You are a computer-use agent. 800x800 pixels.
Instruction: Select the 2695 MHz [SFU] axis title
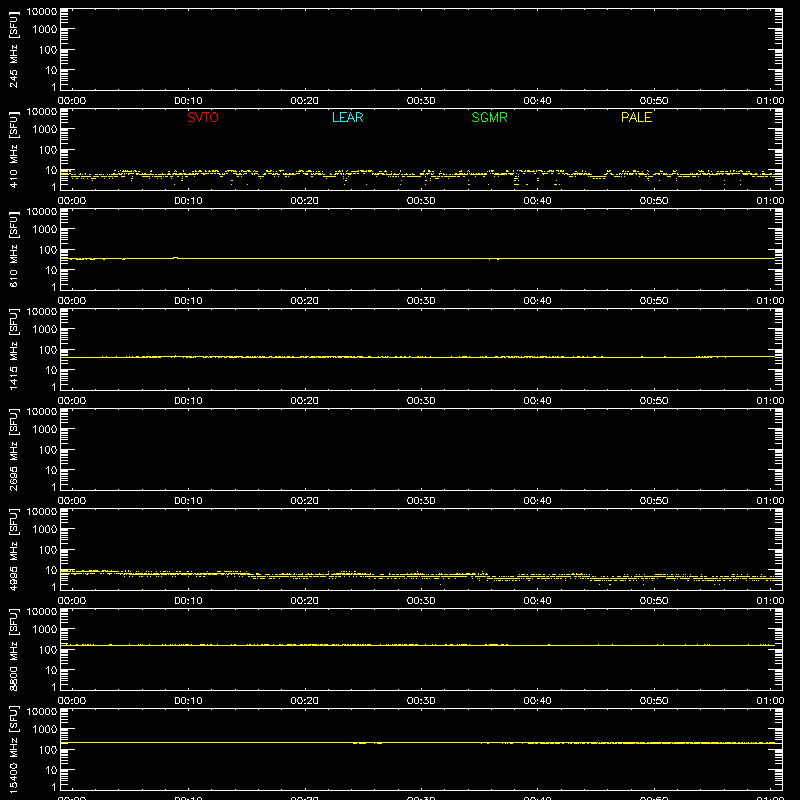[x=13, y=449]
